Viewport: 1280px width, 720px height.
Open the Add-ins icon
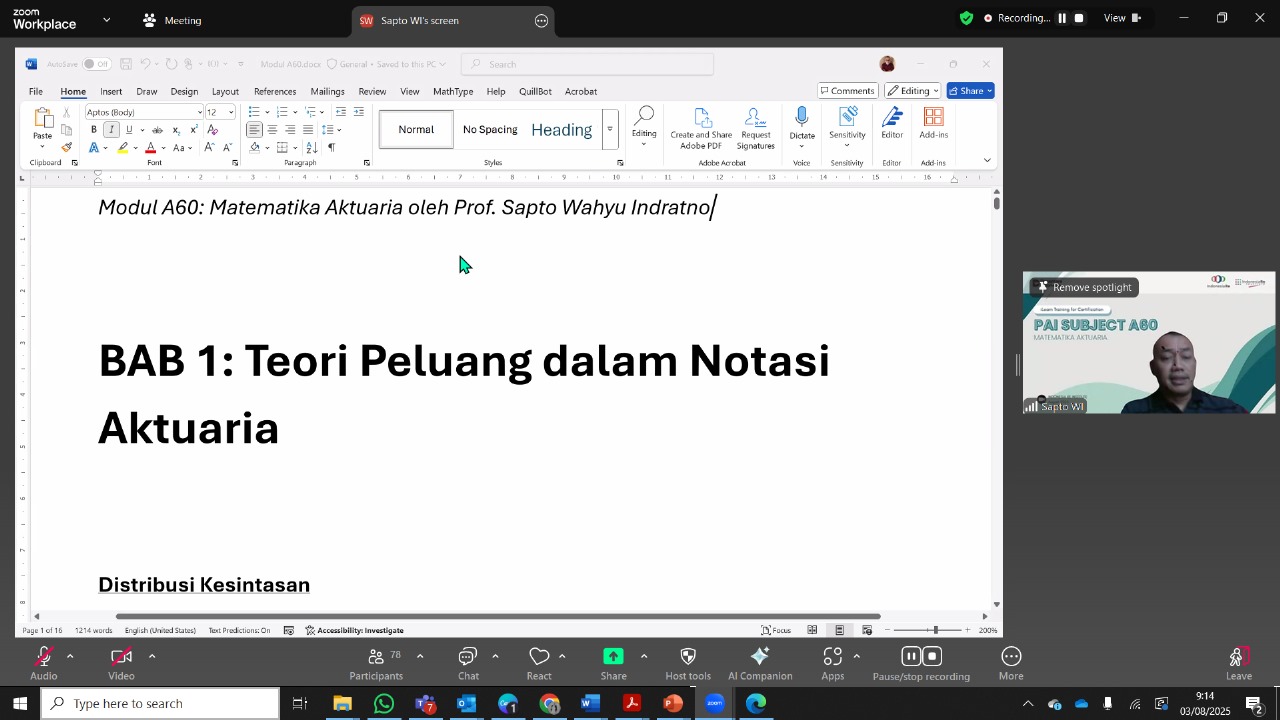click(933, 117)
